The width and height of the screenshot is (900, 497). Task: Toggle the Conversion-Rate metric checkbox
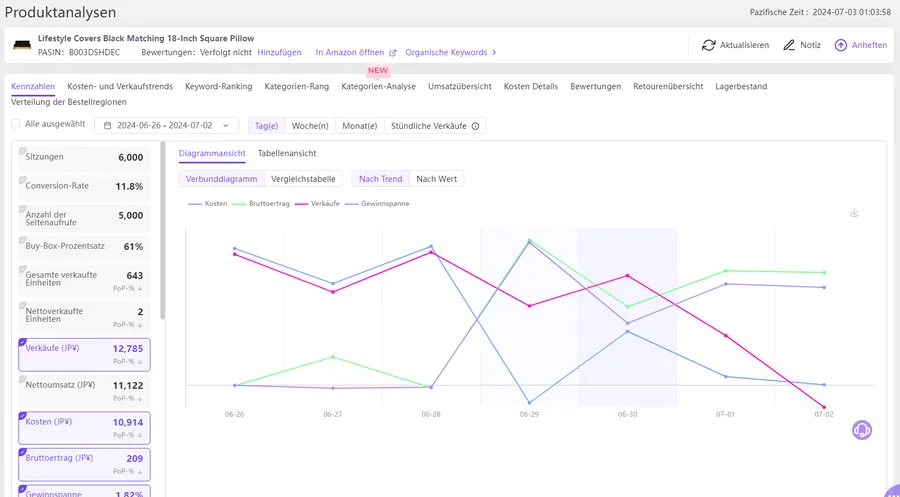coord(22,180)
